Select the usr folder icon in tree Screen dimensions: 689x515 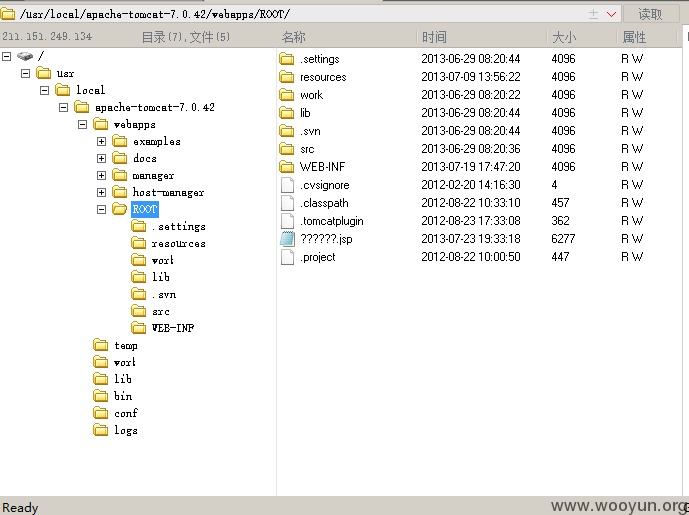[x=44, y=73]
